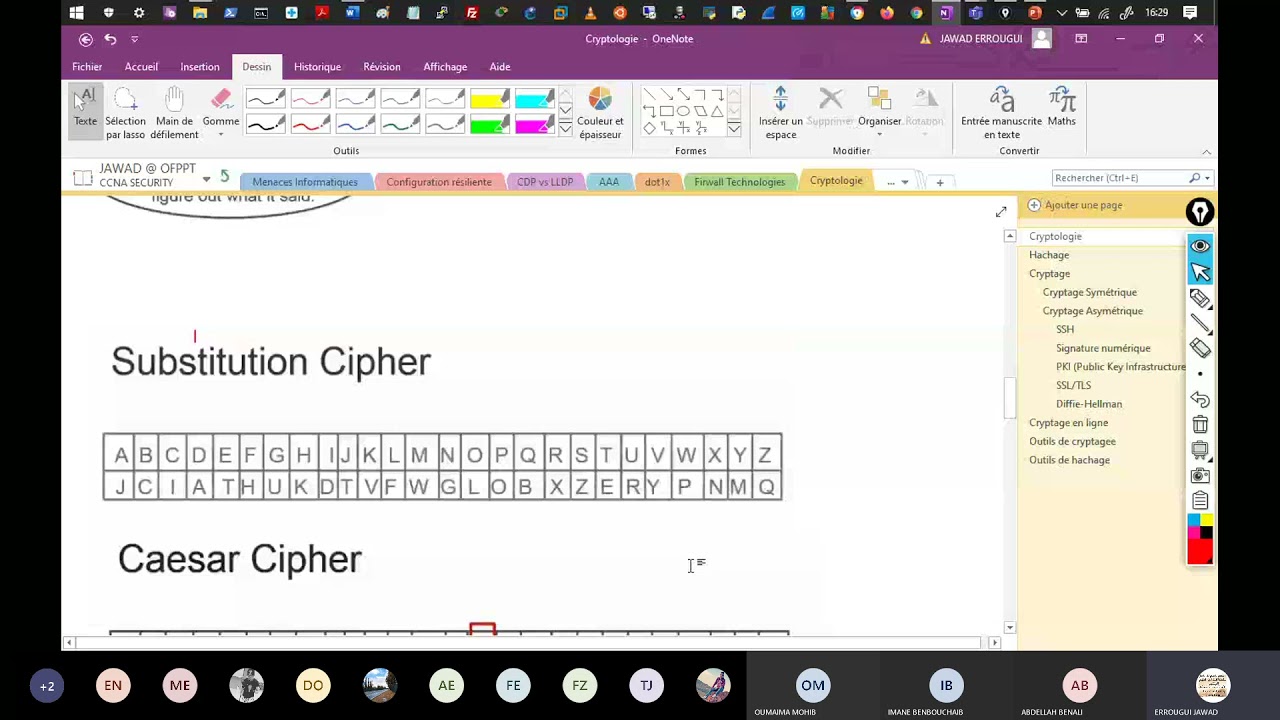The height and width of the screenshot is (720, 1280).
Task: Open the Cryptage Symétrique subpage
Action: [x=1089, y=292]
